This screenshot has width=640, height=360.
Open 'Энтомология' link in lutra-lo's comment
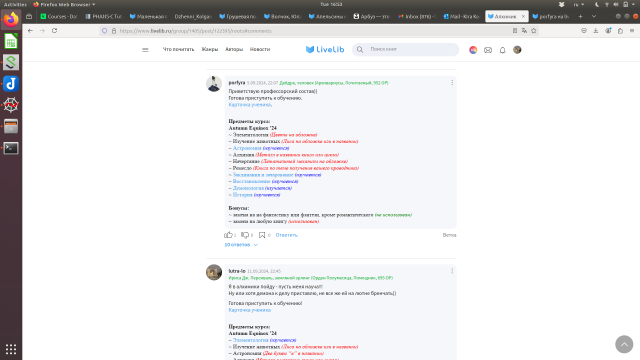tap(251, 340)
